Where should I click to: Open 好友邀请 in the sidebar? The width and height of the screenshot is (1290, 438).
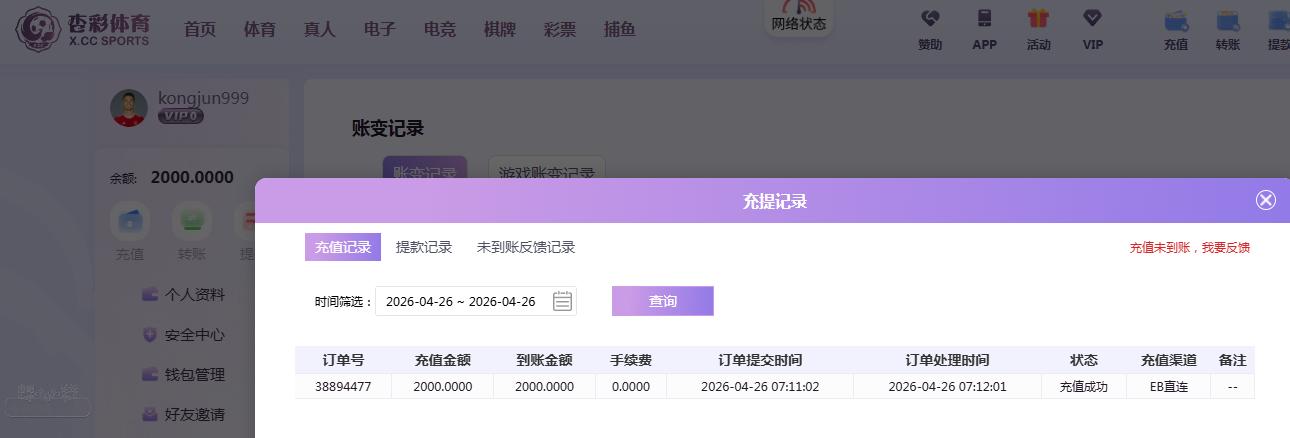point(183,414)
